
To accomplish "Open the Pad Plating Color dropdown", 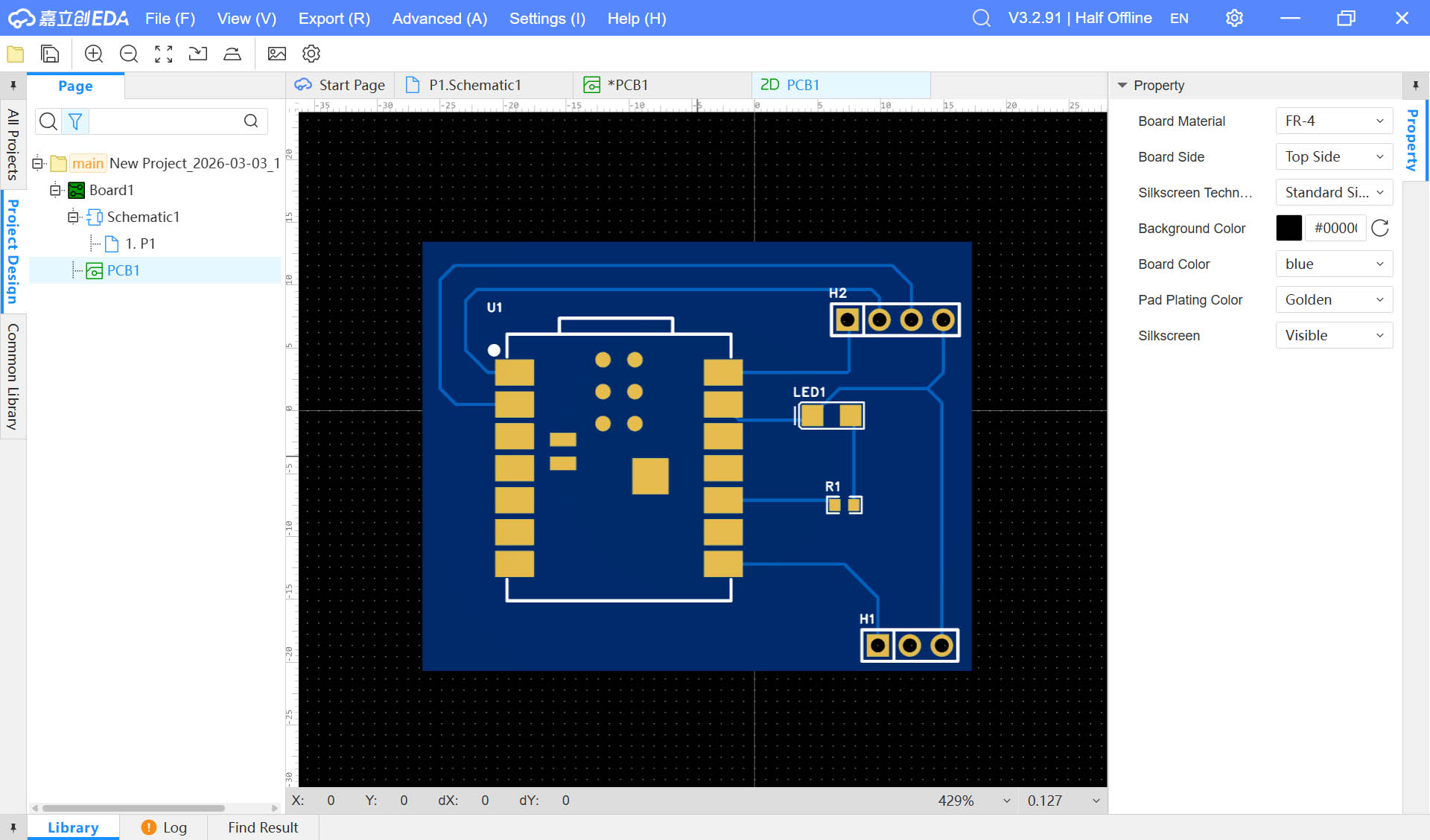I will pyautogui.click(x=1333, y=300).
